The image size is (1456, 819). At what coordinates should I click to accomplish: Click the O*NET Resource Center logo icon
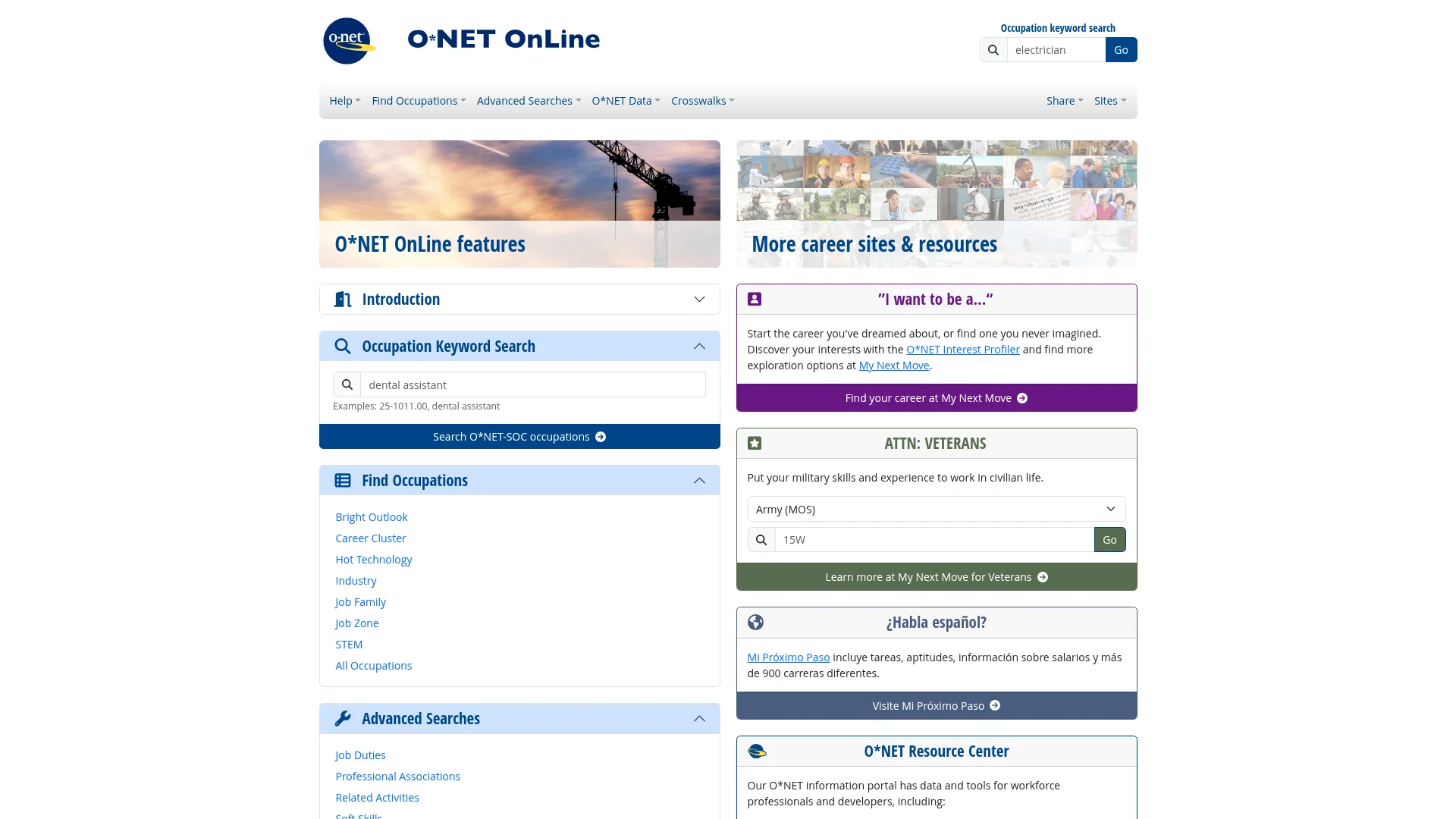click(757, 752)
